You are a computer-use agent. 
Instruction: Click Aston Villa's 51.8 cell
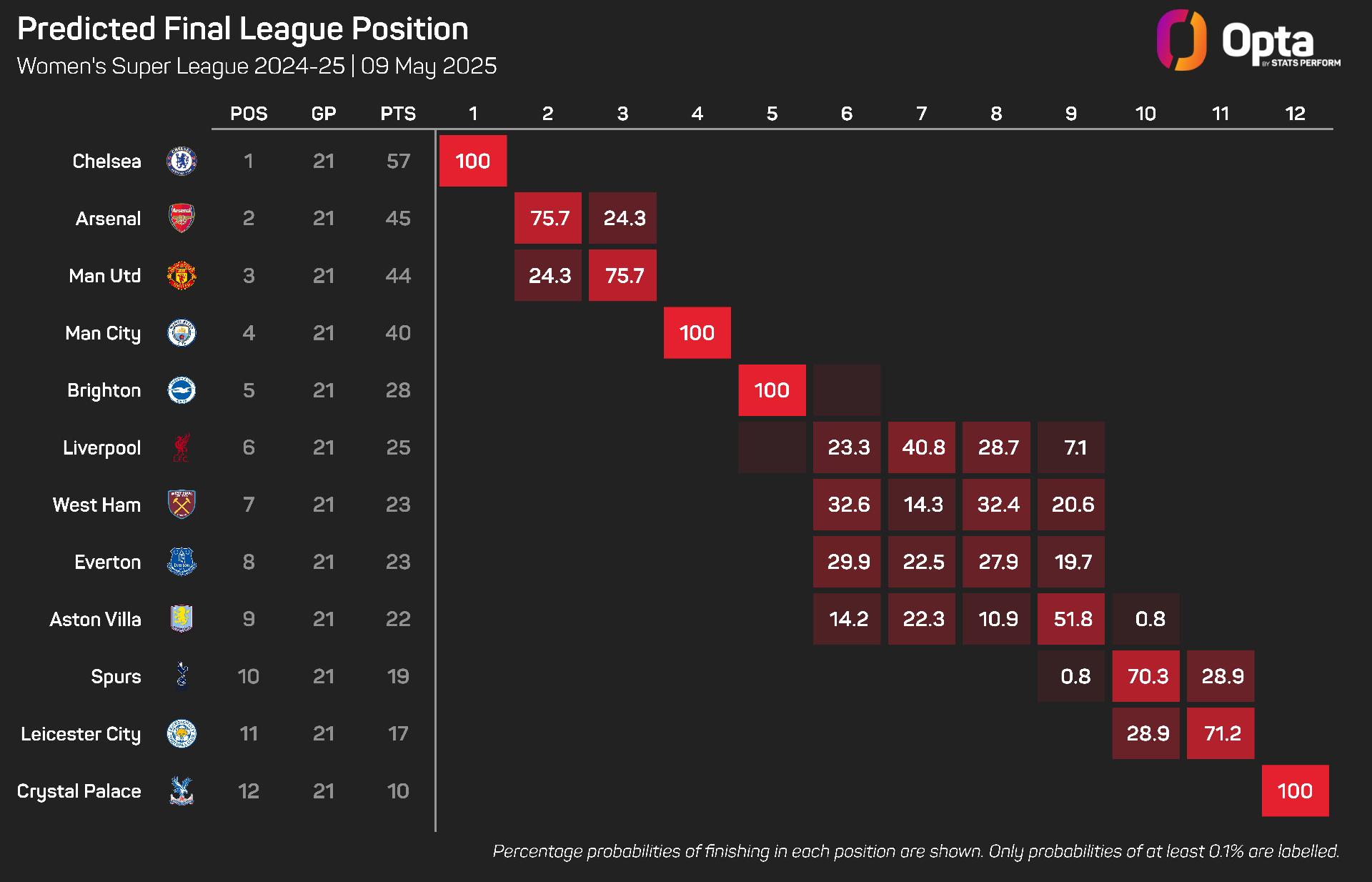click(1071, 619)
